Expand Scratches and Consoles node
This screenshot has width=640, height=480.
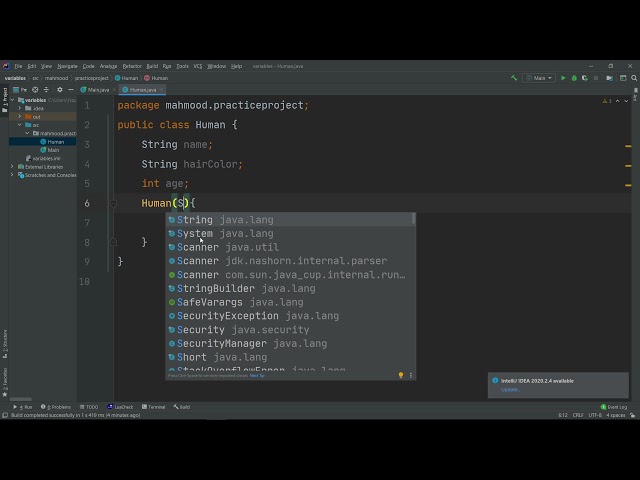click(12, 175)
